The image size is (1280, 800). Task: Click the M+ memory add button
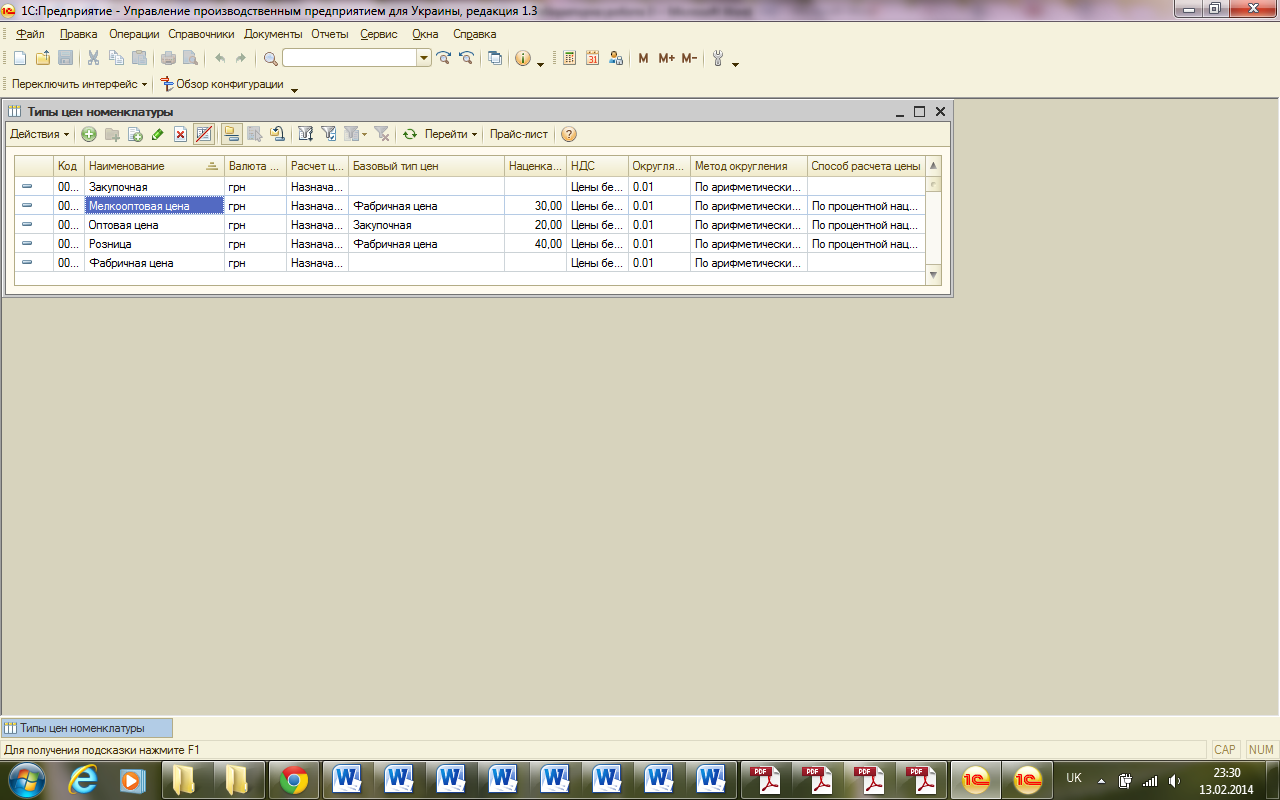tap(667, 59)
